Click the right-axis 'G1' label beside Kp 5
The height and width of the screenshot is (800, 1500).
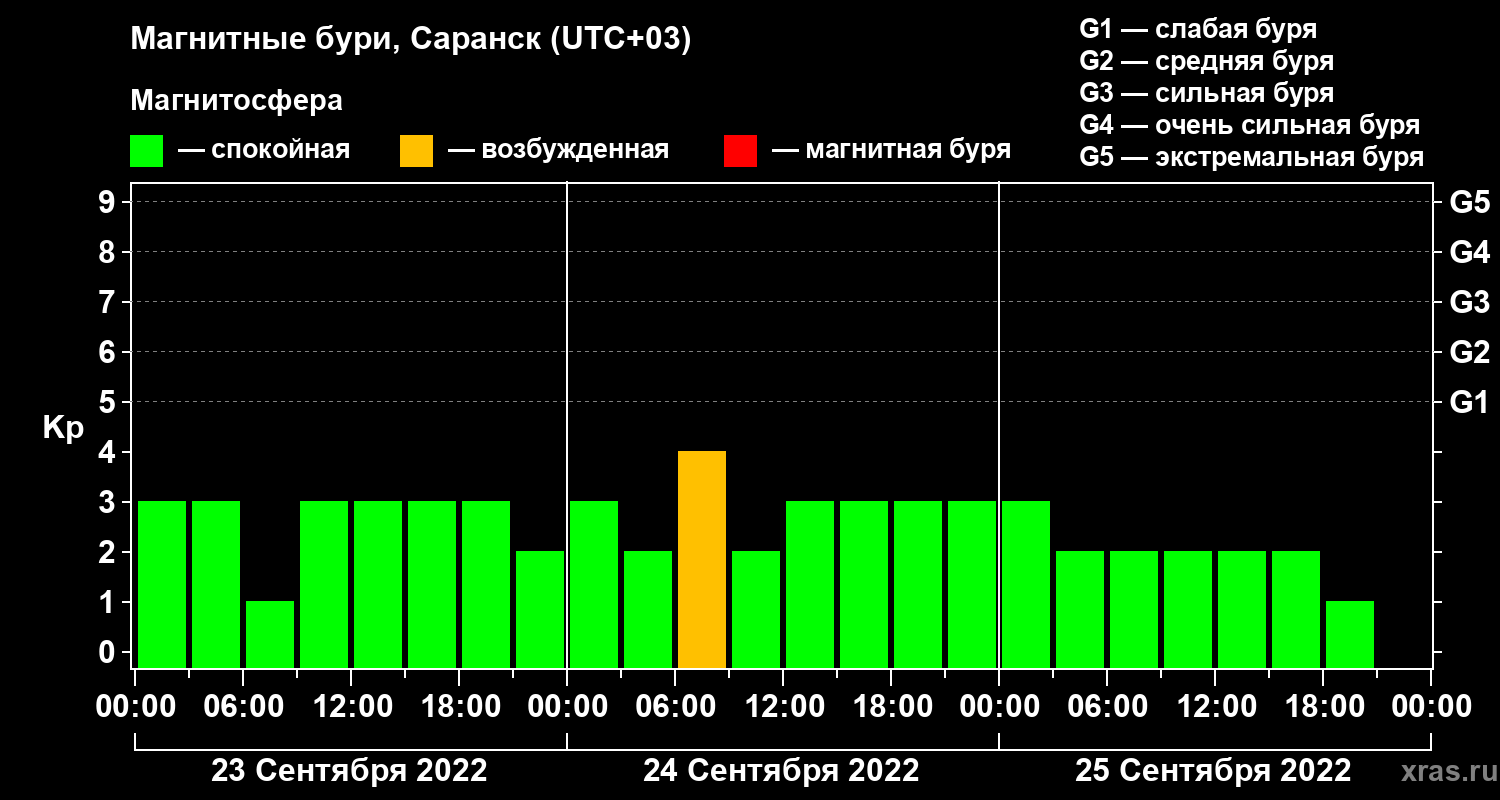pyautogui.click(x=1469, y=402)
